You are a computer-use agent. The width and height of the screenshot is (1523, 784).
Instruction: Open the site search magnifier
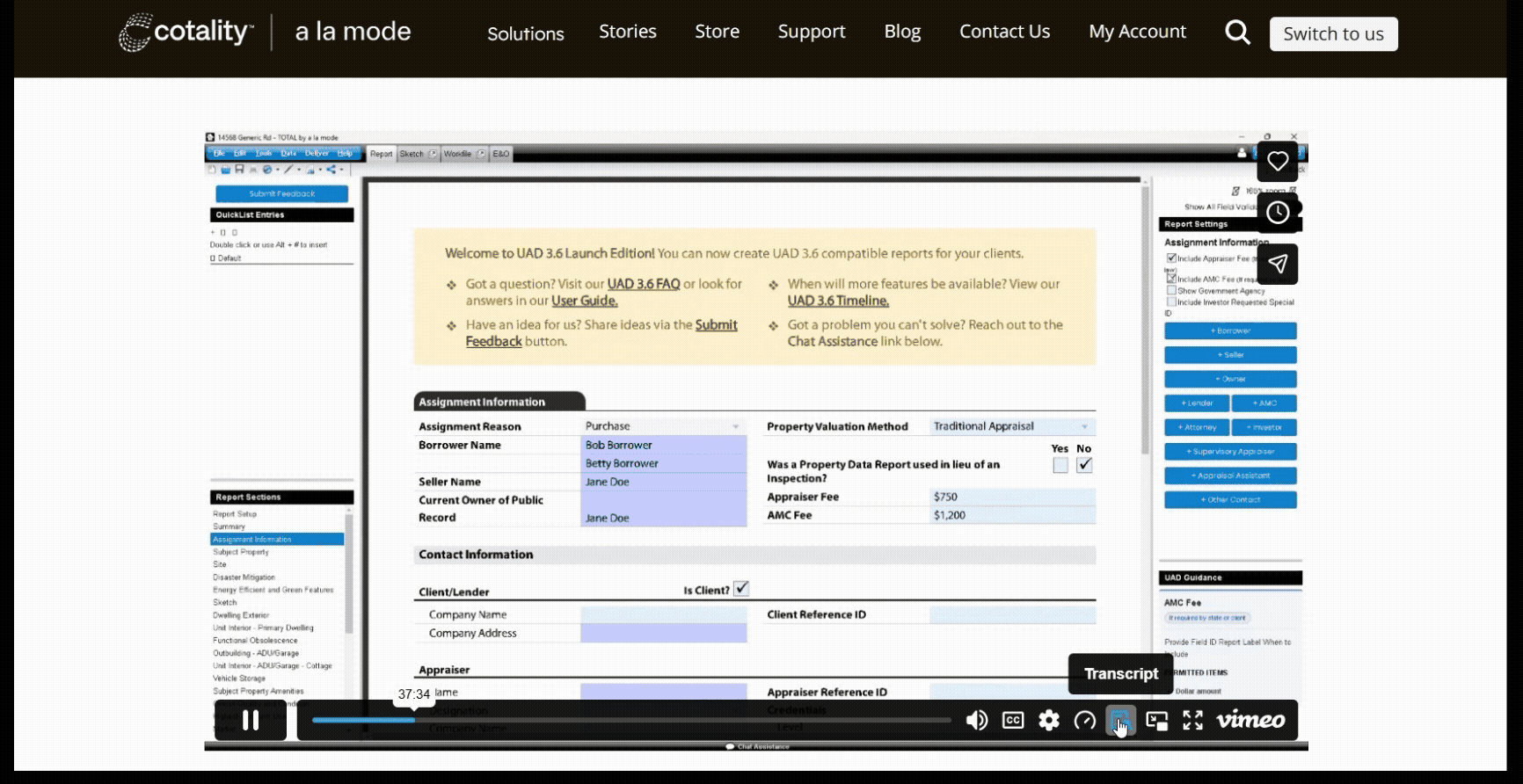coord(1237,33)
